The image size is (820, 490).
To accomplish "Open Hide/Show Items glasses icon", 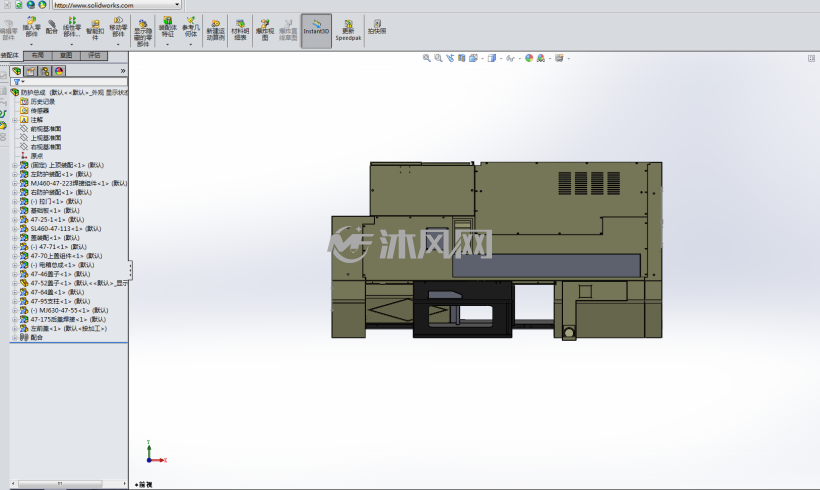I will [x=510, y=58].
